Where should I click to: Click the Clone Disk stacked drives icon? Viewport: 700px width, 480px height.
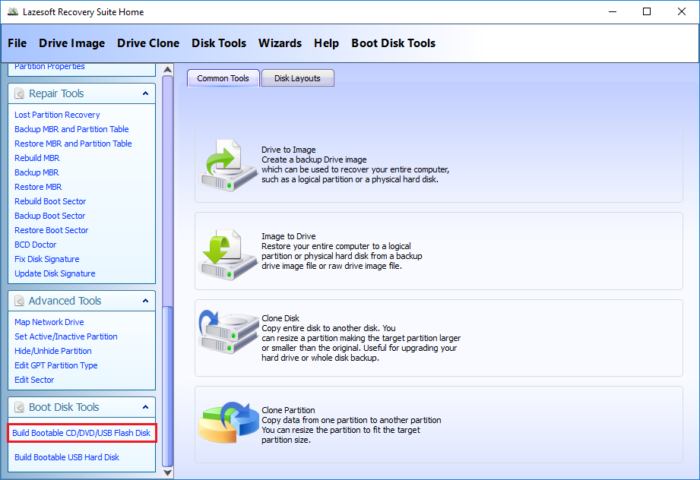point(228,332)
